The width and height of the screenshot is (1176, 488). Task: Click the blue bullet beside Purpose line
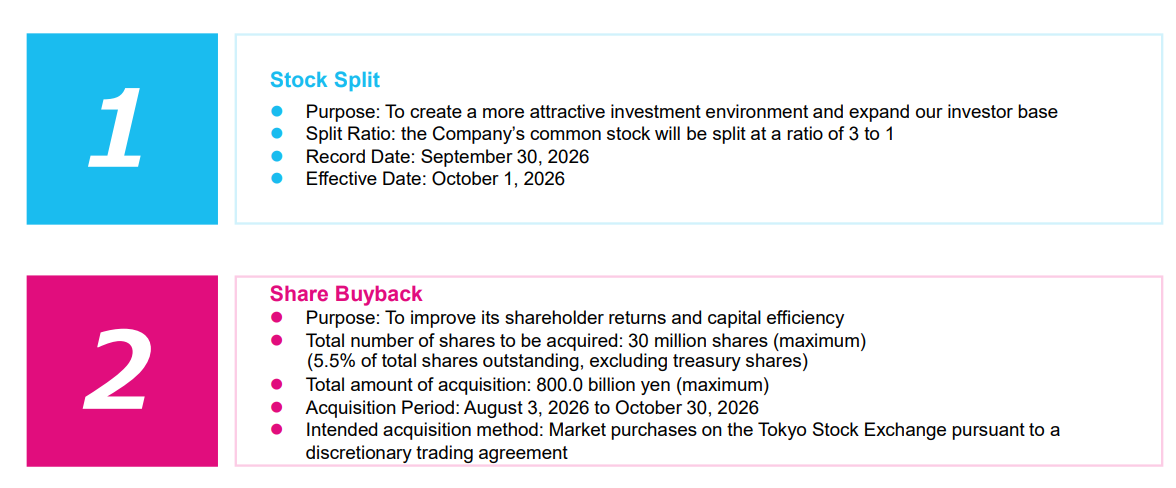[276, 112]
